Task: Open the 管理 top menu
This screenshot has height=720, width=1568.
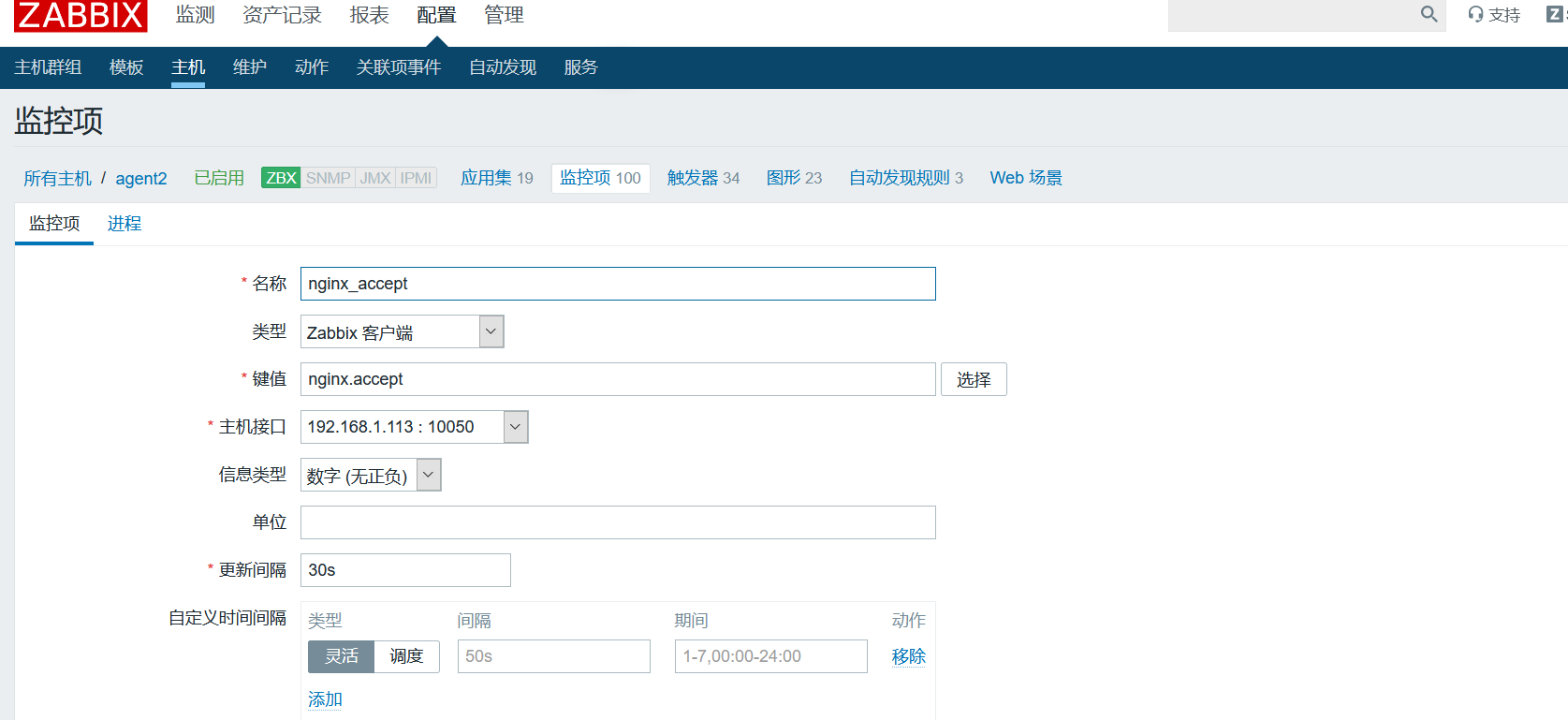Action: 504,15
